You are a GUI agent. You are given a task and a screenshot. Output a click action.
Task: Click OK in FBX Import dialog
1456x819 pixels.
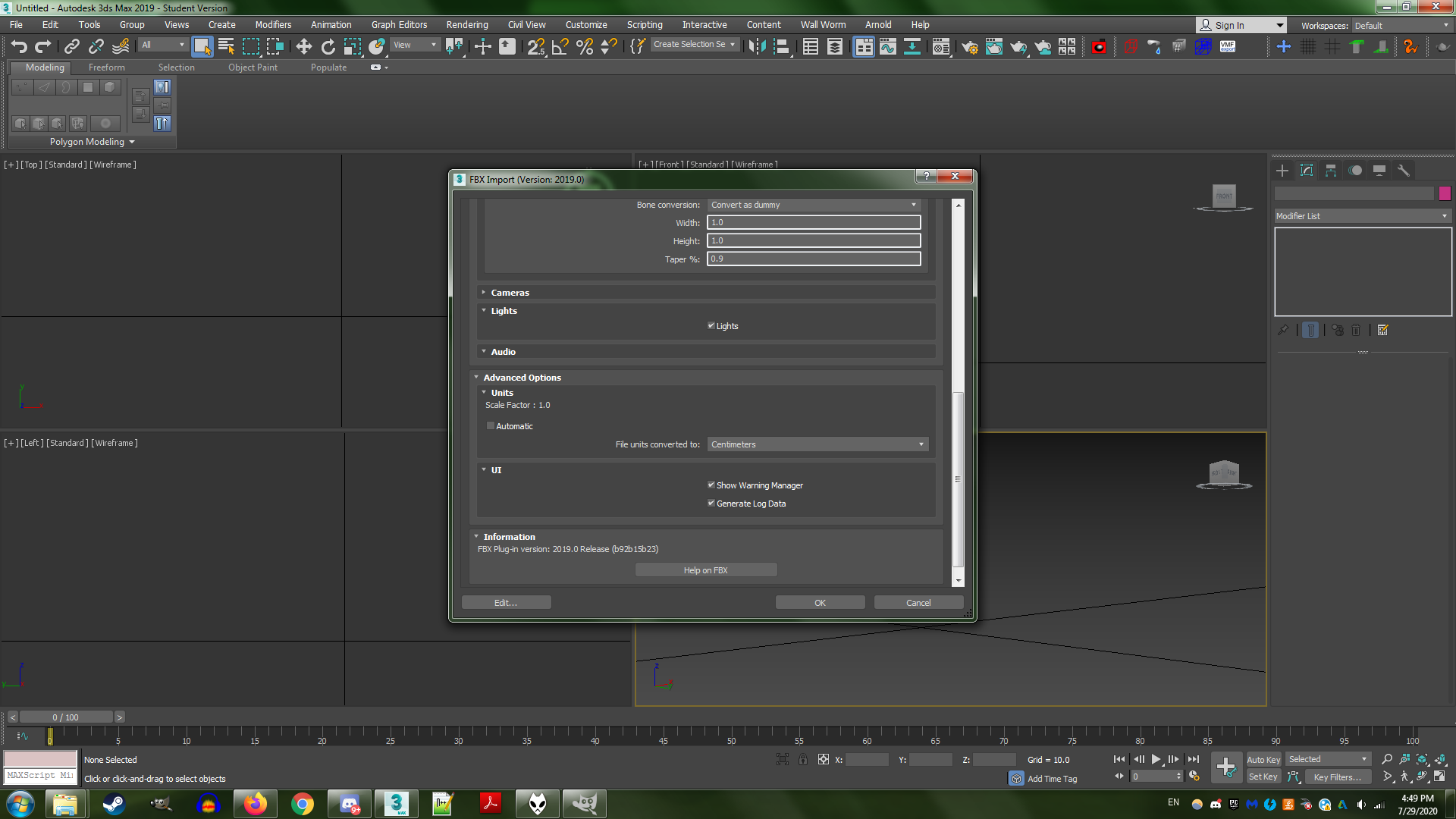820,603
